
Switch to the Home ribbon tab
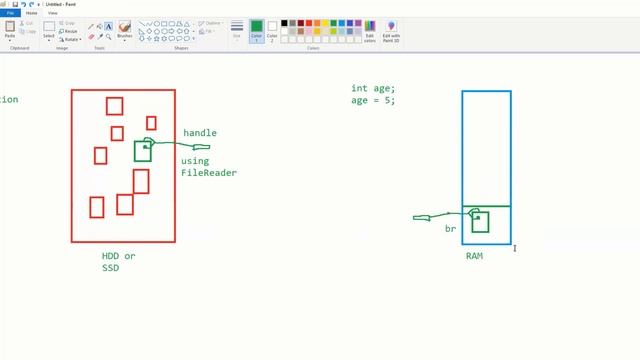coord(31,13)
